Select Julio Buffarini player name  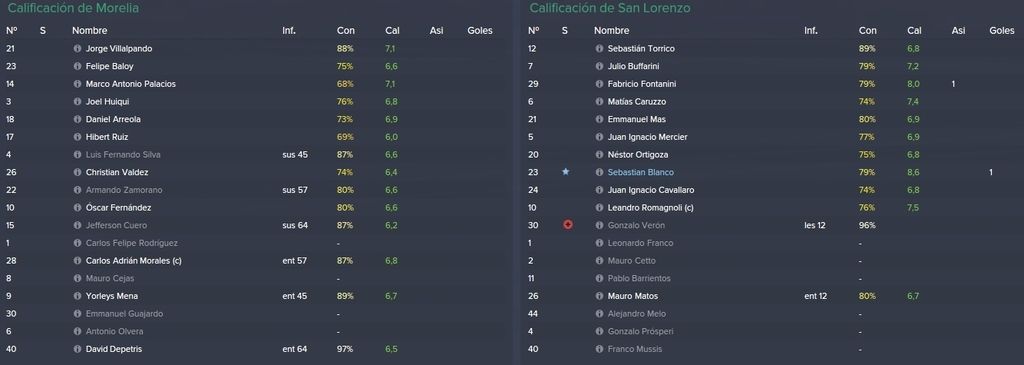633,66
